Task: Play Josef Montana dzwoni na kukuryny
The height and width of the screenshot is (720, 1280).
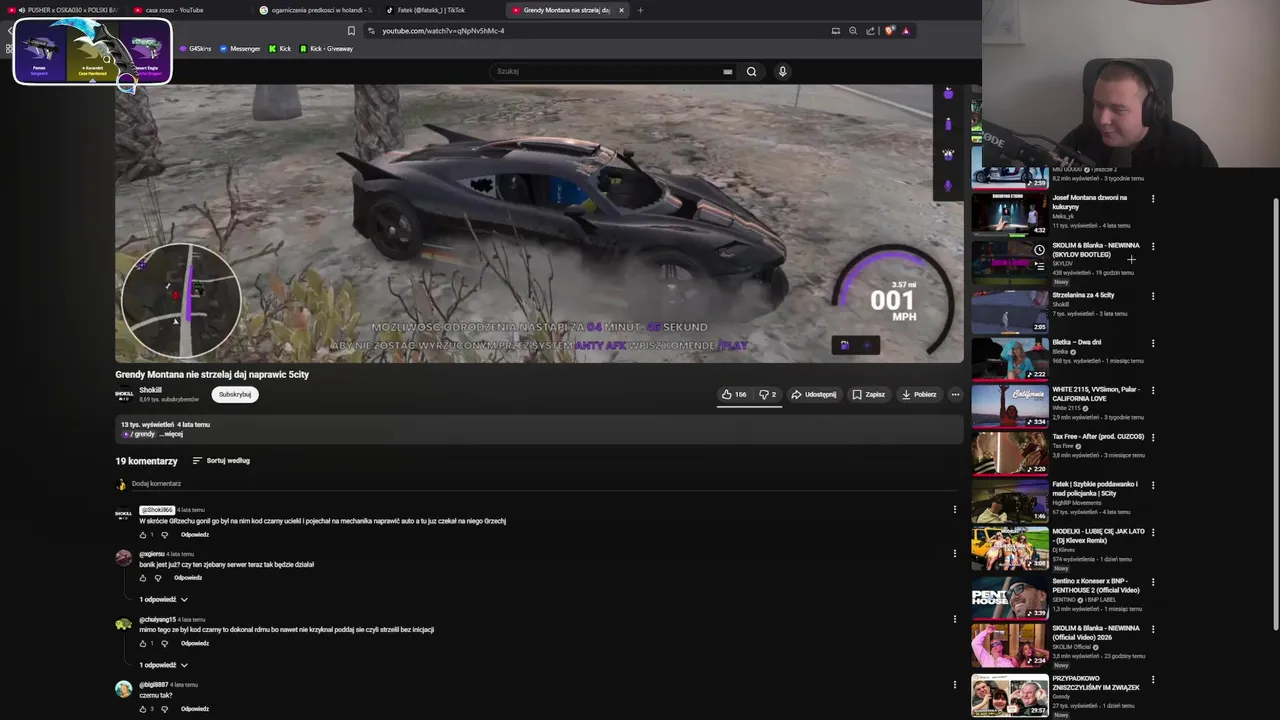Action: [x=1009, y=213]
